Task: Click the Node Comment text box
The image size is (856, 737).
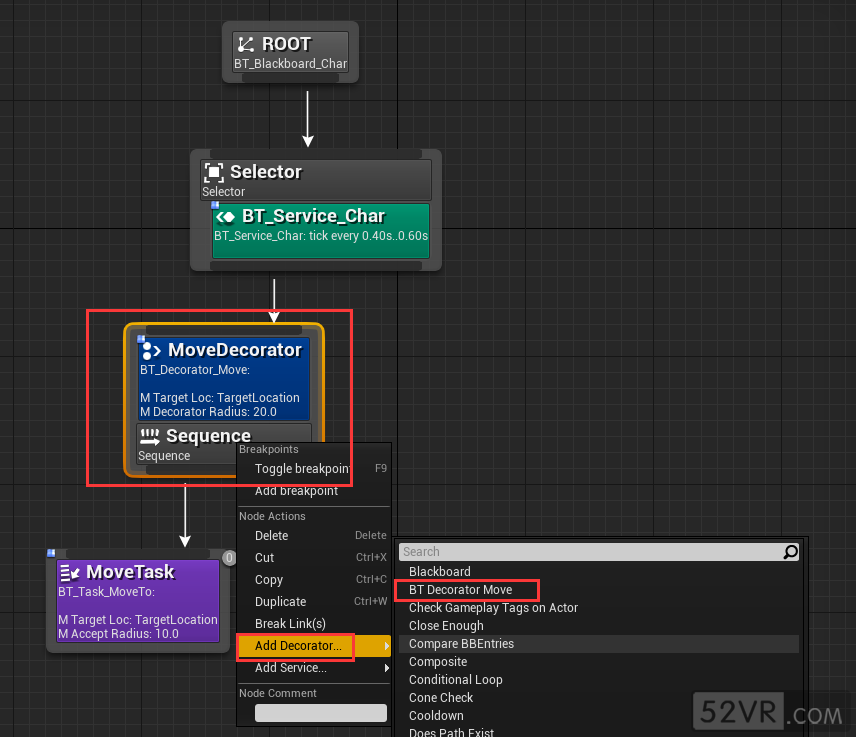Action: pos(320,713)
